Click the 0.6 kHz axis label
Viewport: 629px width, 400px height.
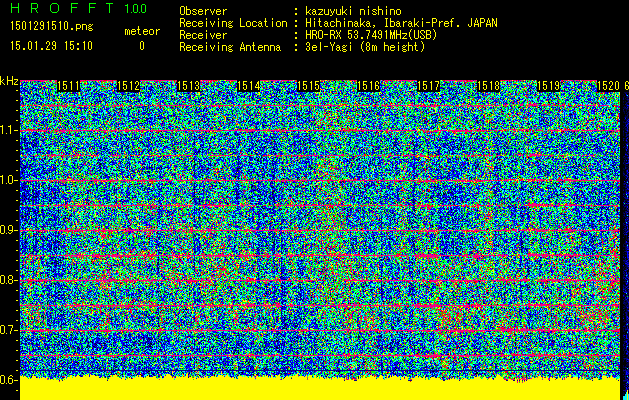tap(9, 379)
